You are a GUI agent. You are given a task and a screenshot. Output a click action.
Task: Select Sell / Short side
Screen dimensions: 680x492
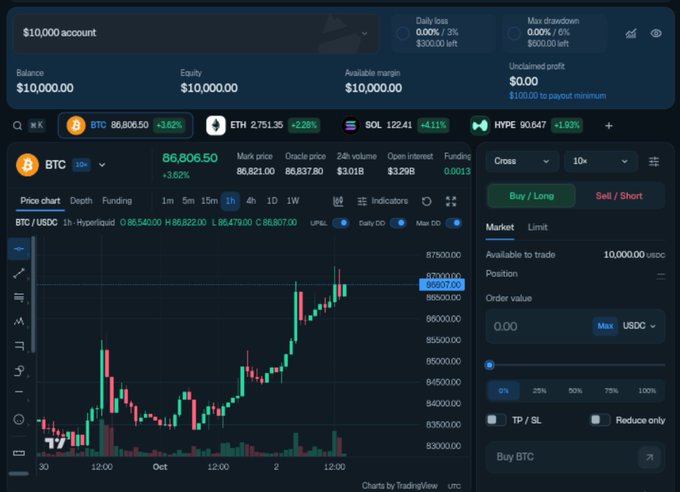tap(619, 196)
